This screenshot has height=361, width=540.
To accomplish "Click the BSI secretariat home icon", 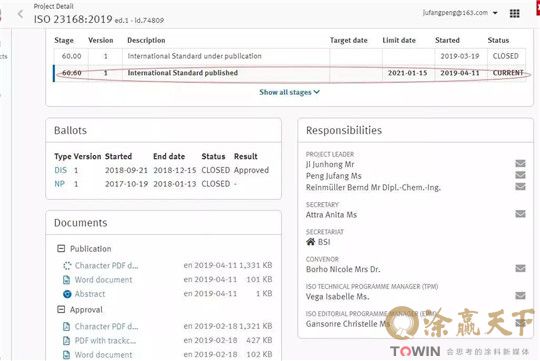I will [x=310, y=241].
